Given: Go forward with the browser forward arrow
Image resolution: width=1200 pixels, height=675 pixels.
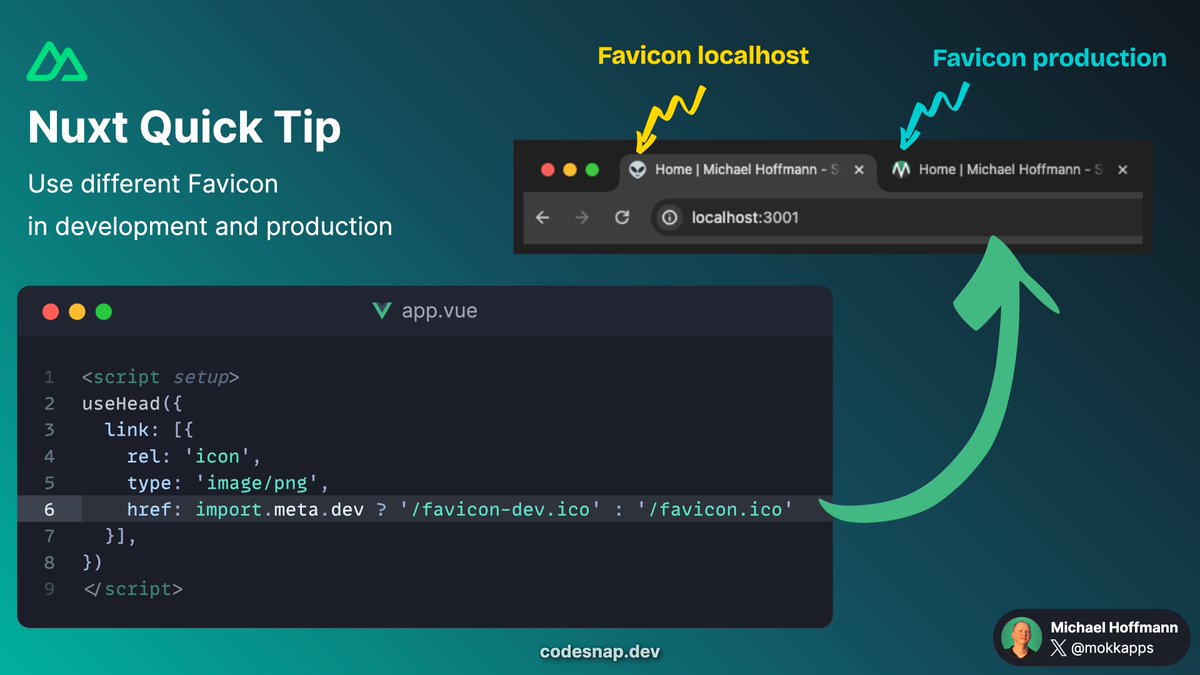Looking at the screenshot, I should (x=582, y=217).
